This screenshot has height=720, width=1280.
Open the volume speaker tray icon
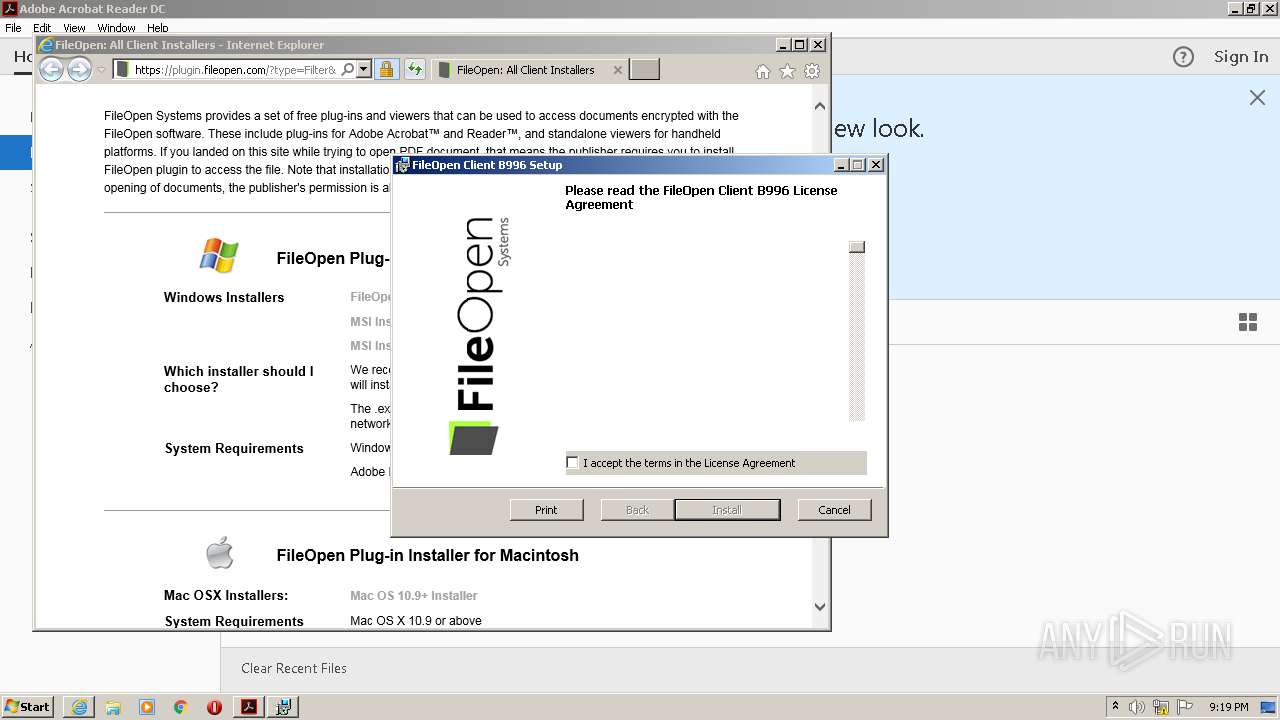[1137, 707]
